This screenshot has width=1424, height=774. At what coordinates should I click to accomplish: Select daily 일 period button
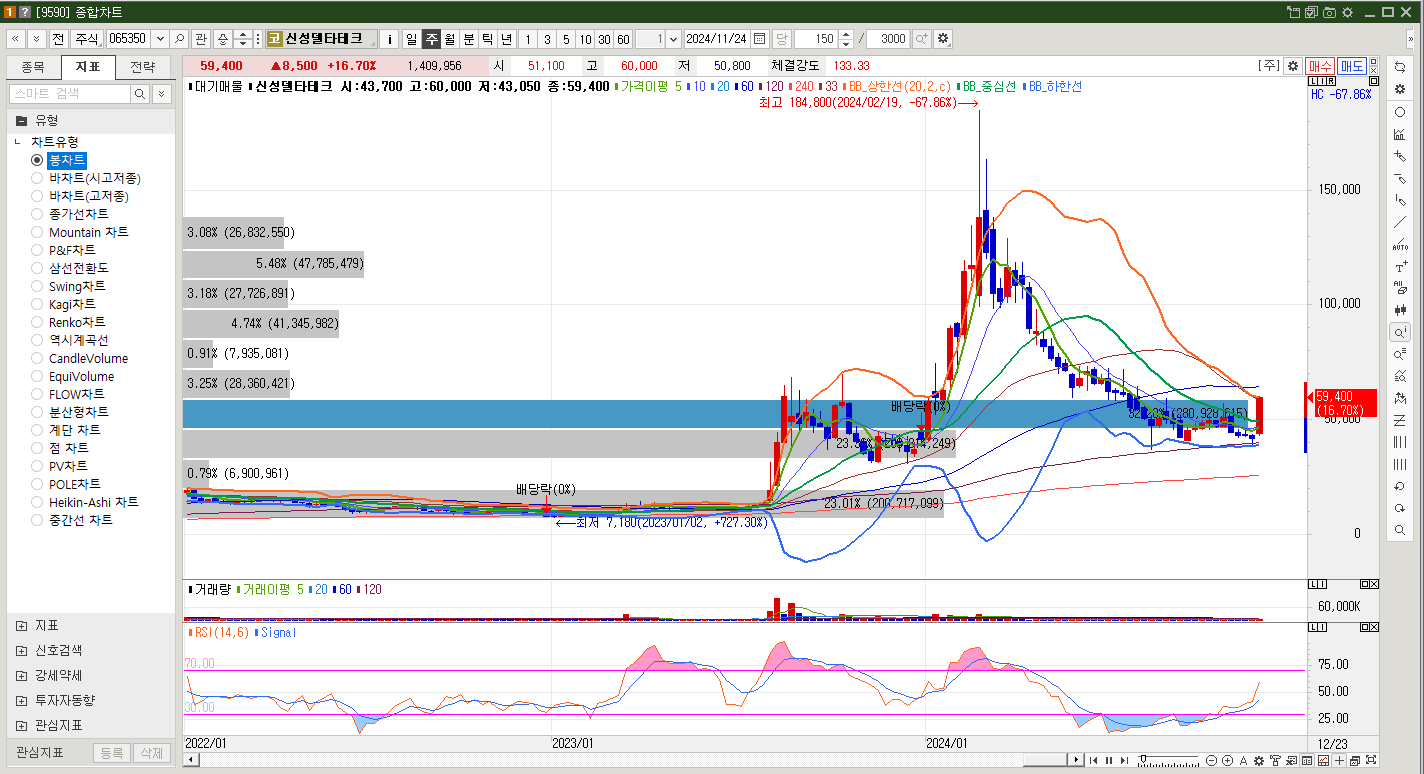click(411, 39)
